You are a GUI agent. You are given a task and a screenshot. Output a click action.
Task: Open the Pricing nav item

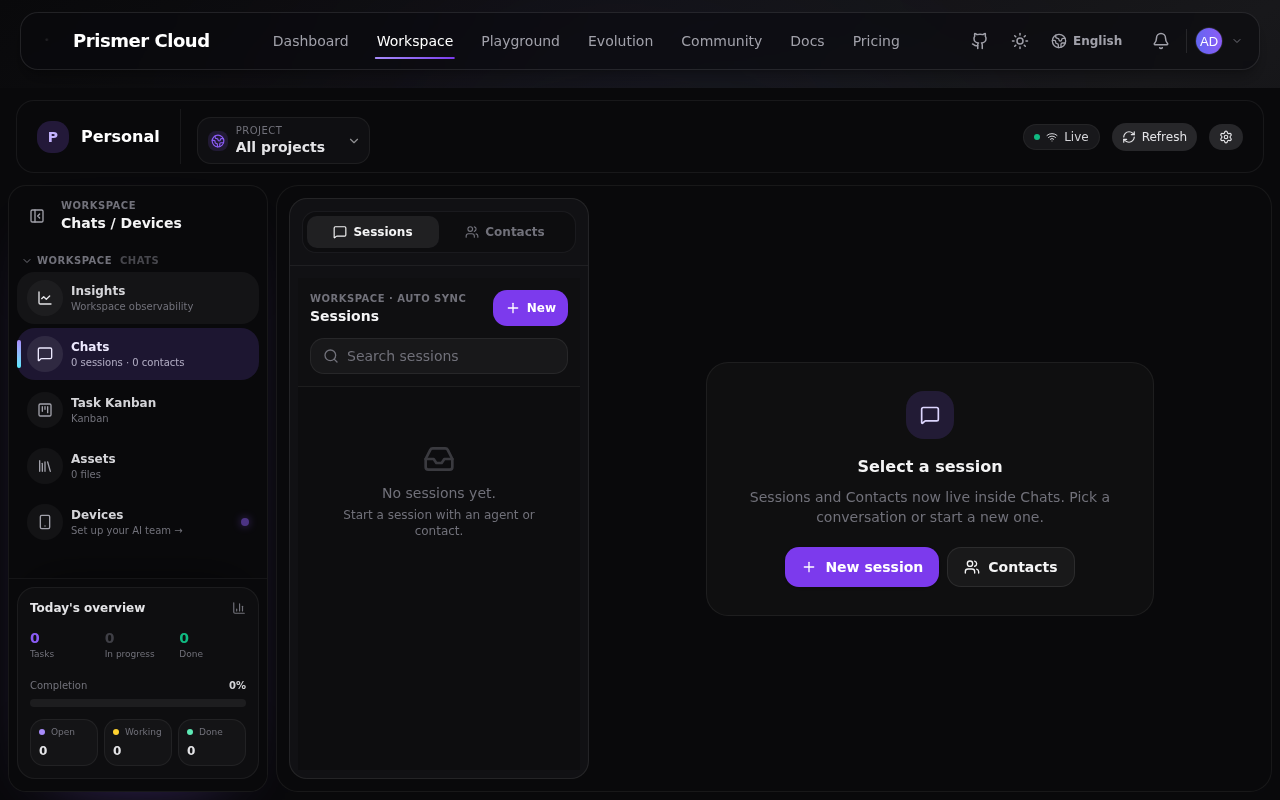(x=876, y=41)
